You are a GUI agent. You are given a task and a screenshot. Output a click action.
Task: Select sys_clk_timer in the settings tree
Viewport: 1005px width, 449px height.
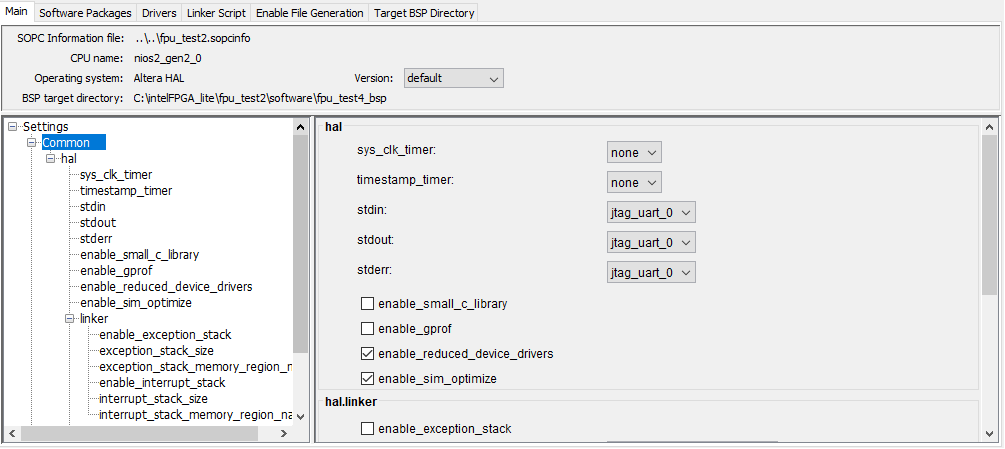click(x=116, y=174)
